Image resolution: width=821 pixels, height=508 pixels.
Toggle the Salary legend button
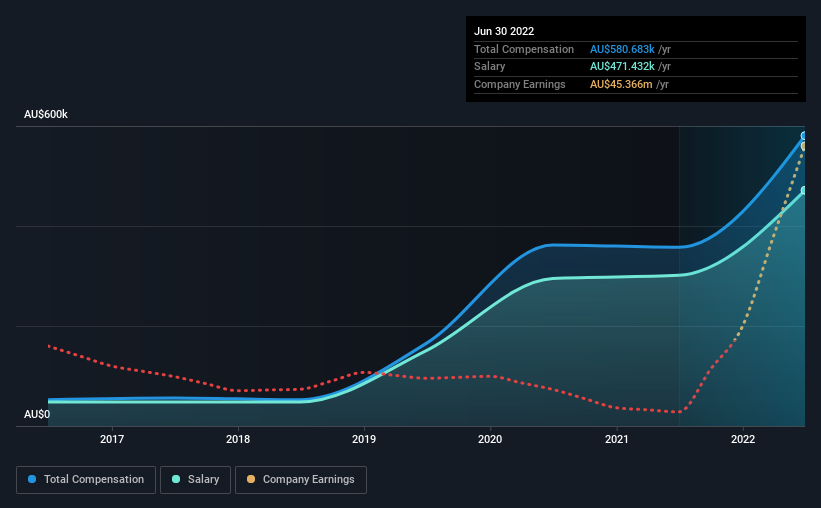(195, 480)
